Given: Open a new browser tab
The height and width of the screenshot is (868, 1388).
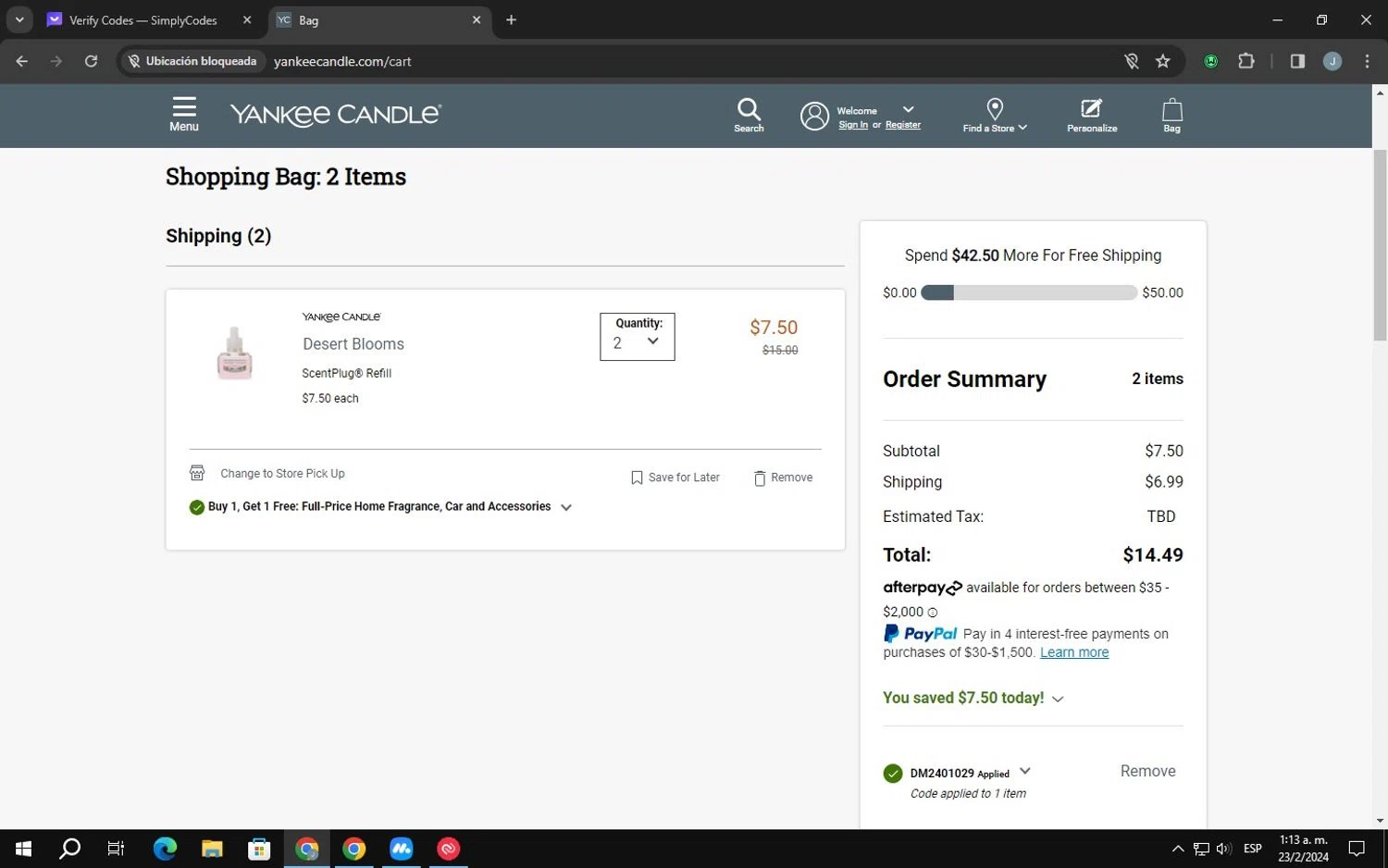Looking at the screenshot, I should point(511,19).
